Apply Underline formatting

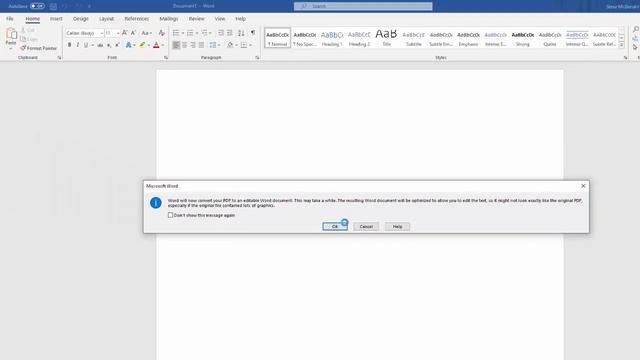tap(86, 45)
